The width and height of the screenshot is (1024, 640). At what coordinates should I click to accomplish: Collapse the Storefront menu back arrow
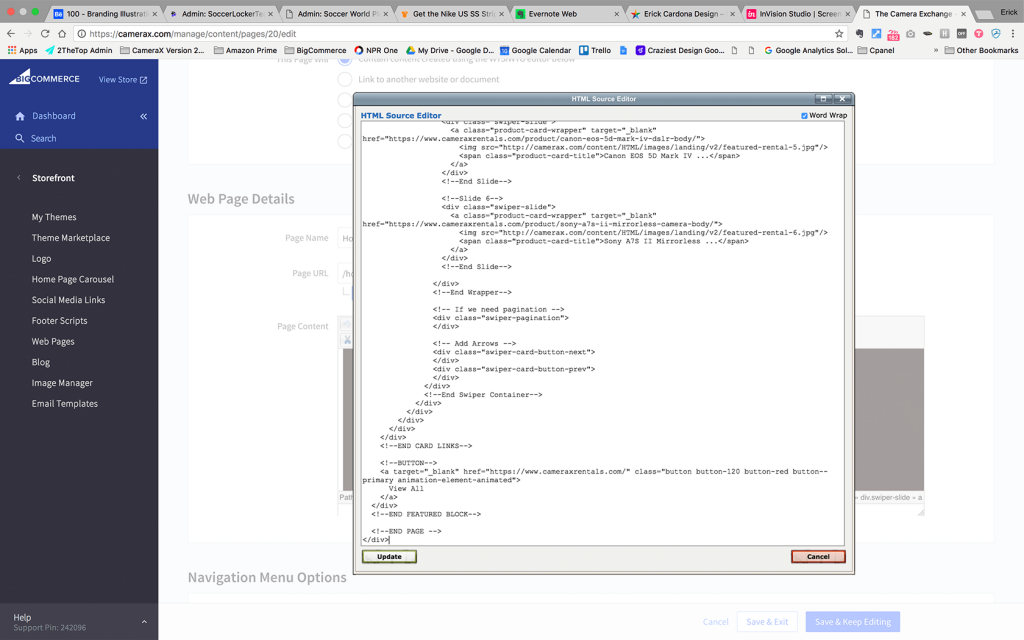(x=18, y=178)
